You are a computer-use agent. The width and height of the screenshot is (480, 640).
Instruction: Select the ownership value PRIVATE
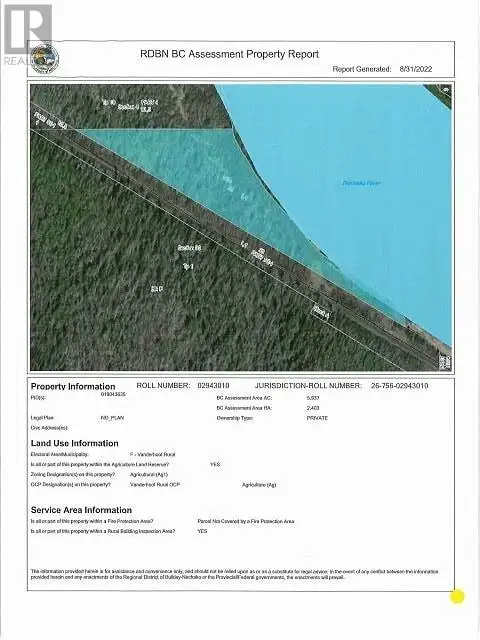pos(317,418)
